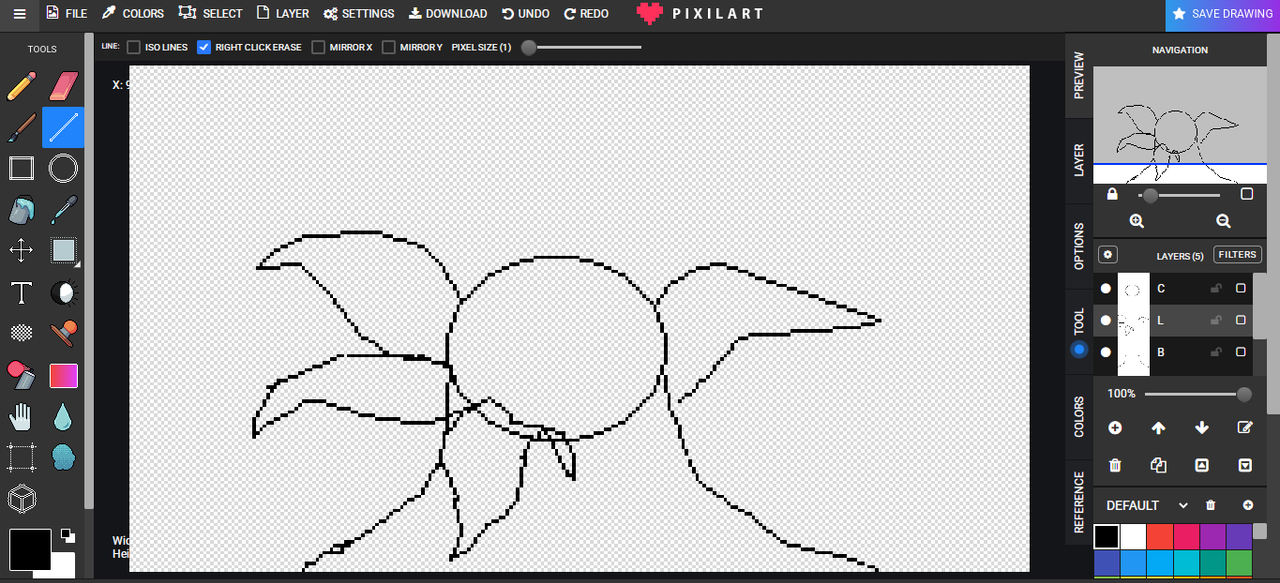The image size is (1280, 583).
Task: Swap primary and secondary colors
Action: (67, 535)
